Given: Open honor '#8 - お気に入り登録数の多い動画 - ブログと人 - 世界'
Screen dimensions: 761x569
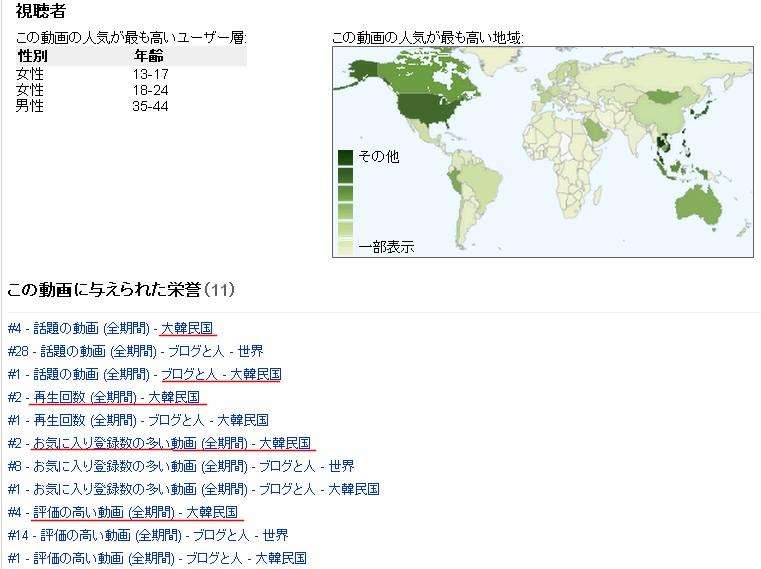Looking at the screenshot, I should coord(181,466).
